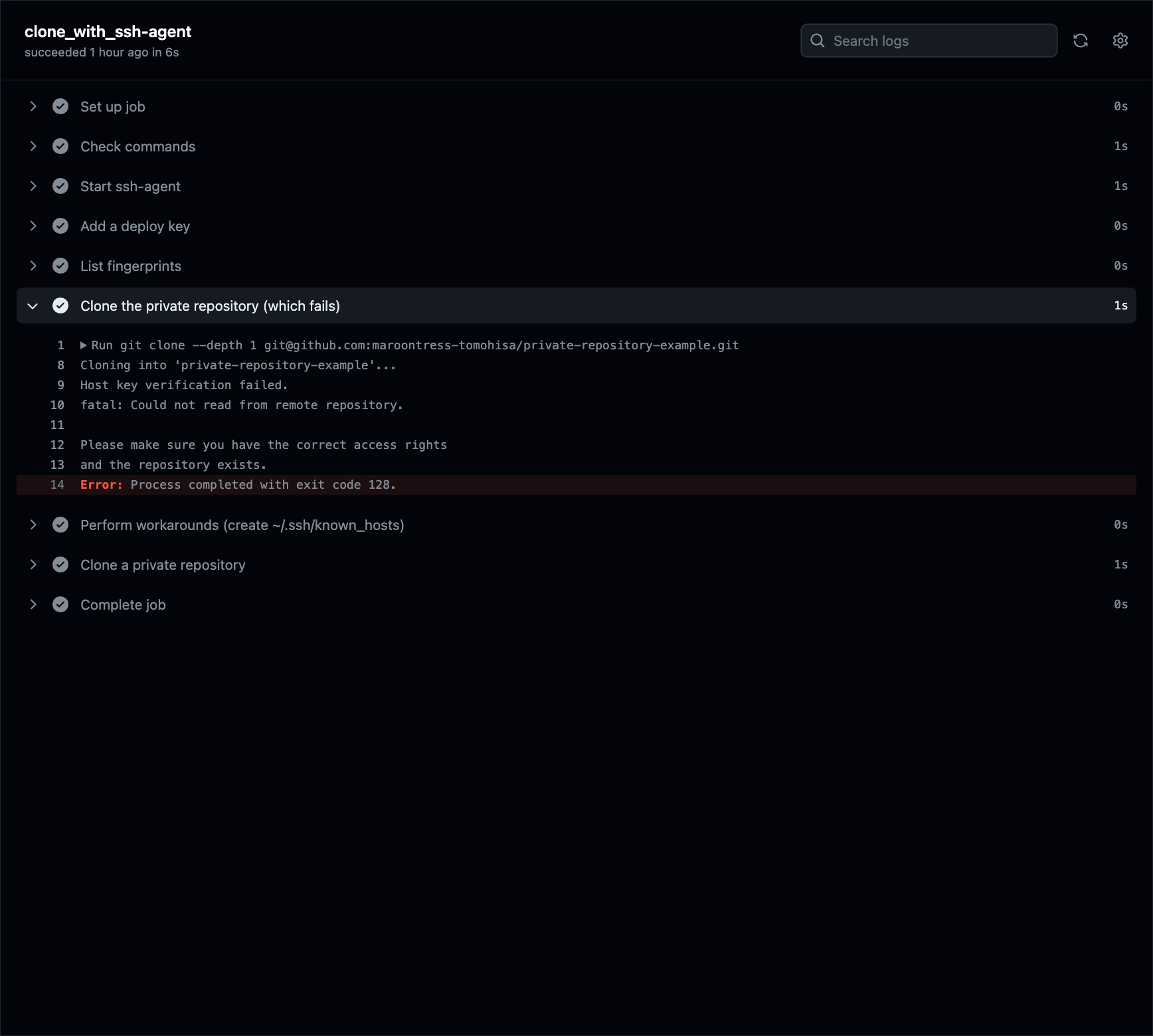Viewport: 1153px width, 1036px height.
Task: Click checkmark icon beside Complete job
Action: (x=60, y=604)
